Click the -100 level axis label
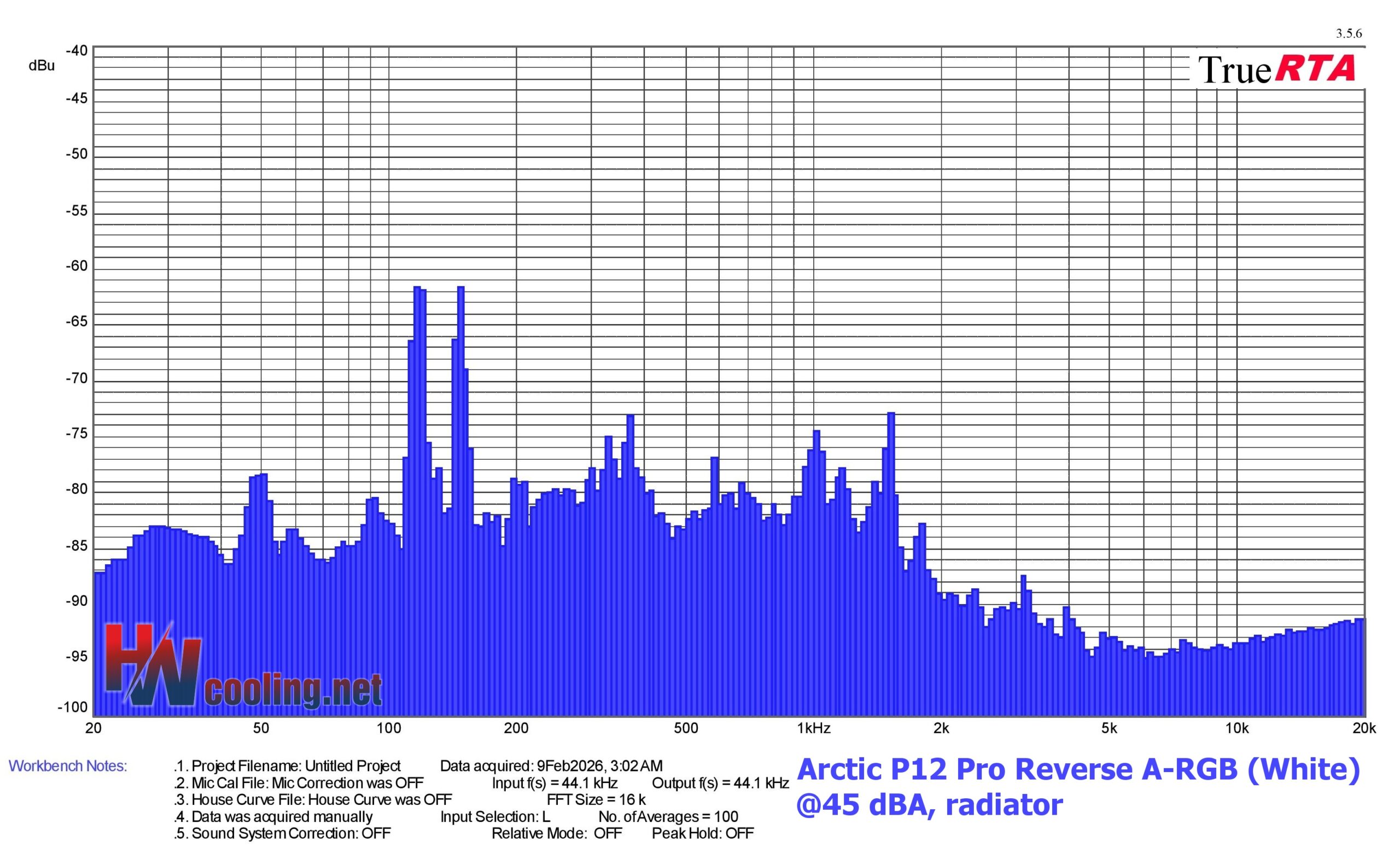 coord(73,707)
